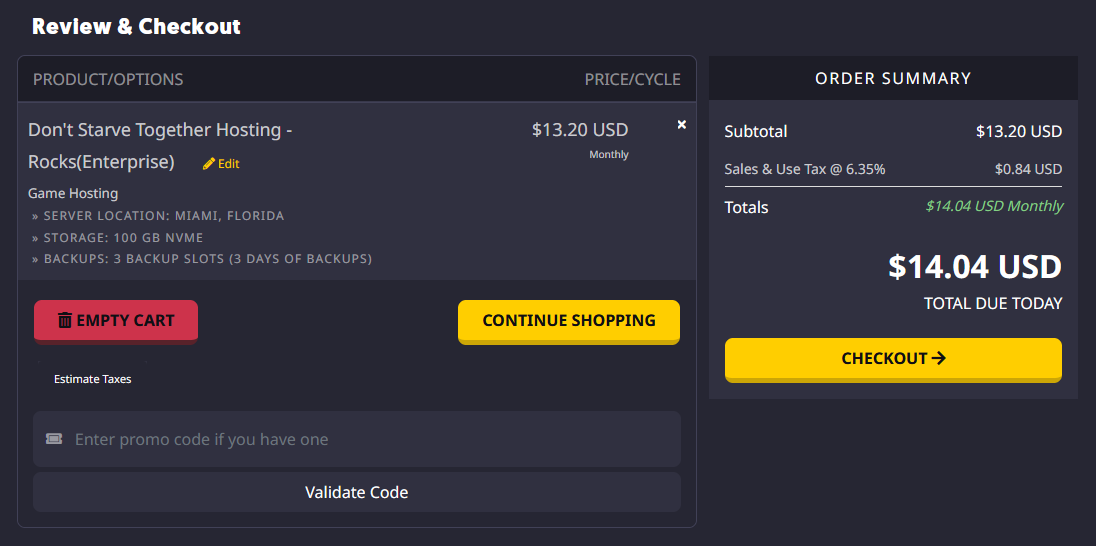This screenshot has width=1096, height=546.
Task: Click the Backups: 3 Backup Slots line
Action: click(202, 259)
